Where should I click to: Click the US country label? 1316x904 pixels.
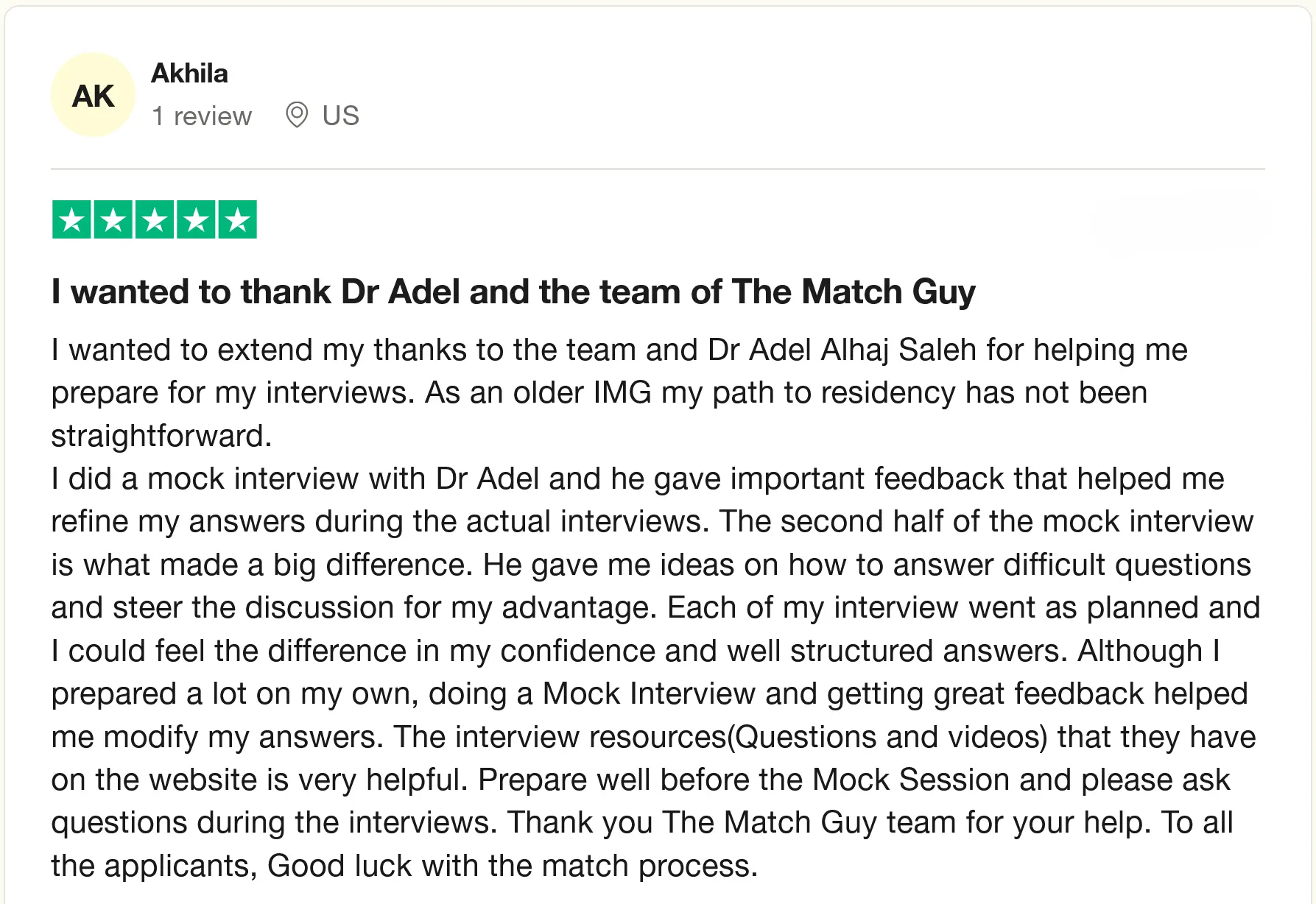pyautogui.click(x=340, y=116)
